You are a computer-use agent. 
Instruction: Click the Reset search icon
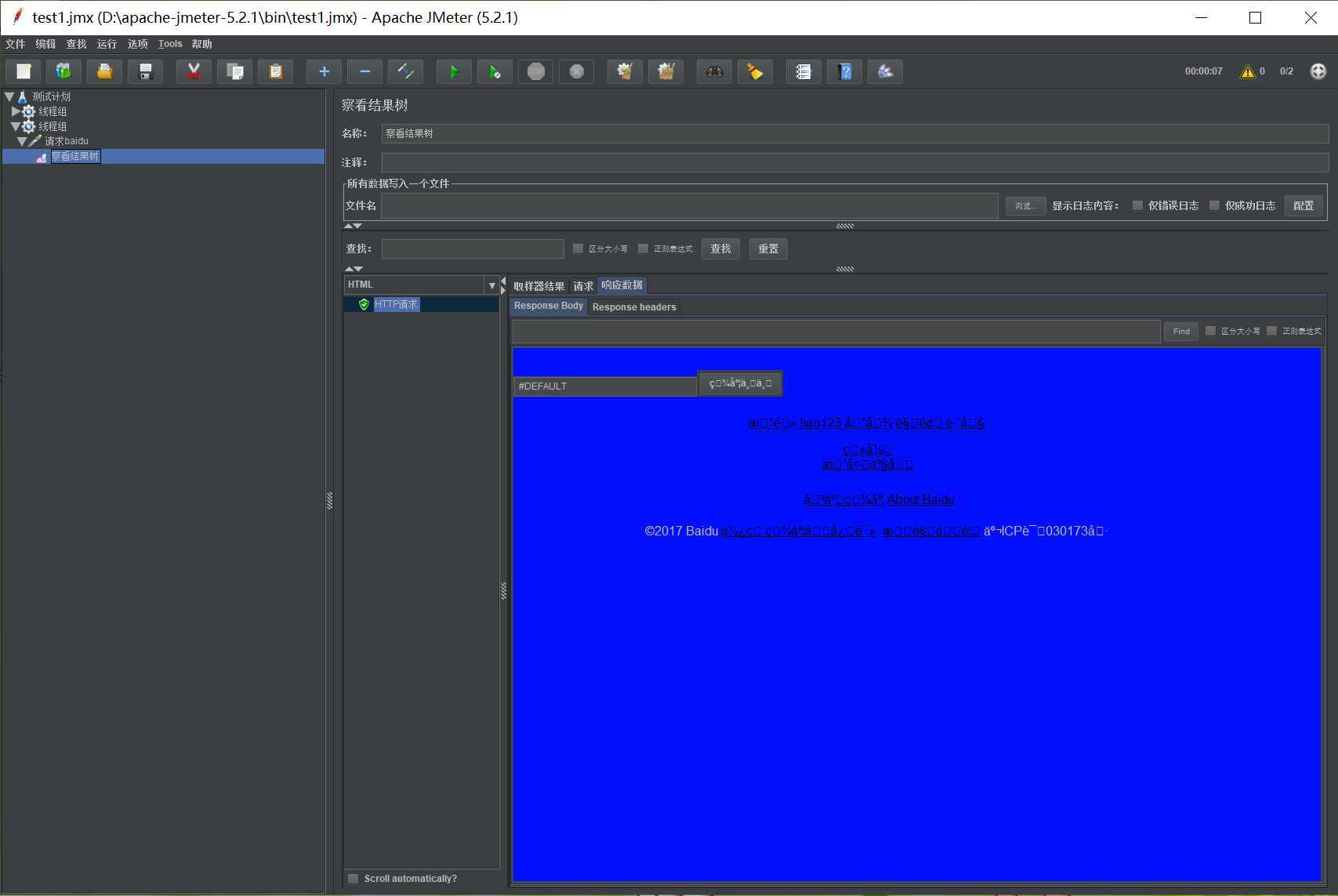(755, 71)
